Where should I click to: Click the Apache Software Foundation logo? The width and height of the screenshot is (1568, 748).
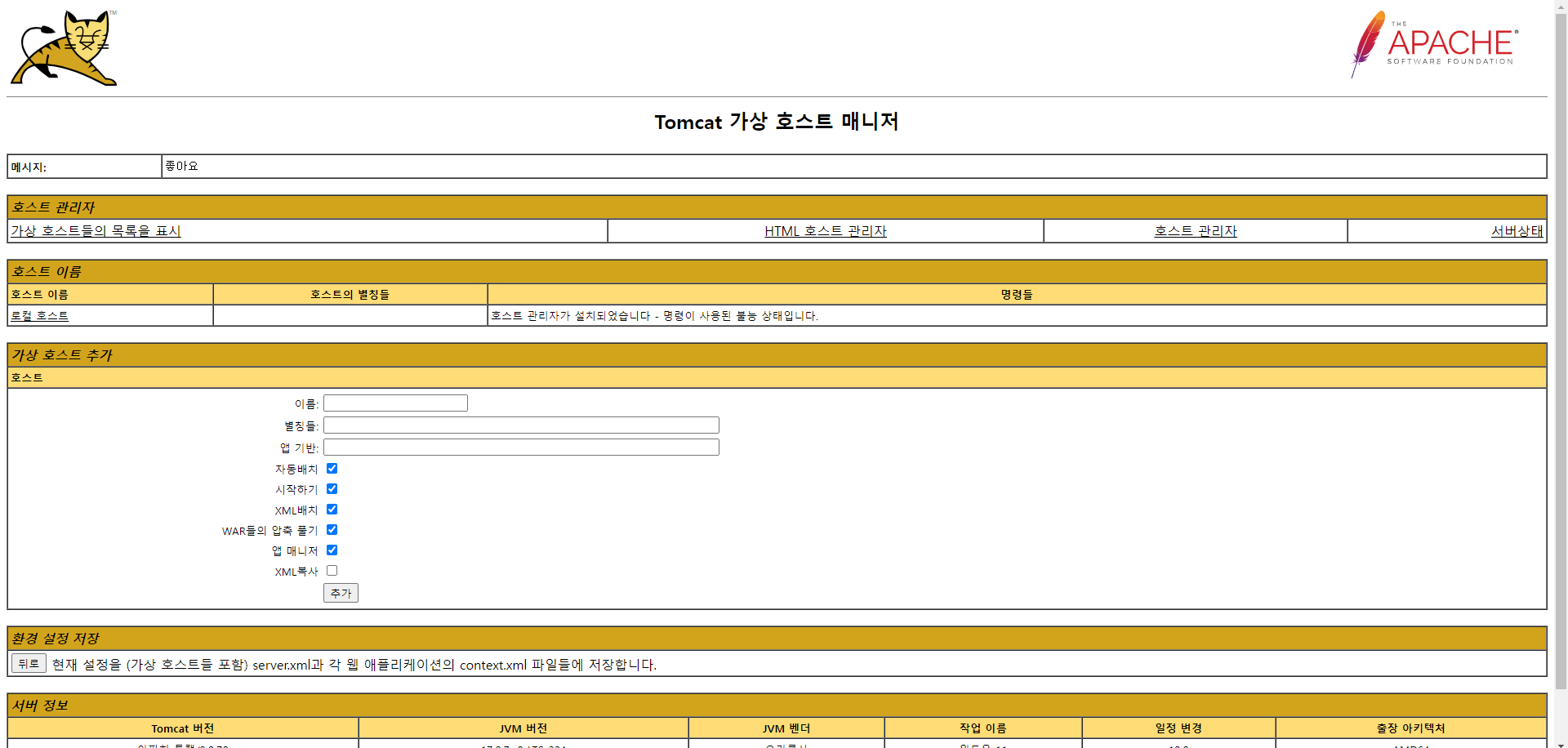click(x=1435, y=44)
